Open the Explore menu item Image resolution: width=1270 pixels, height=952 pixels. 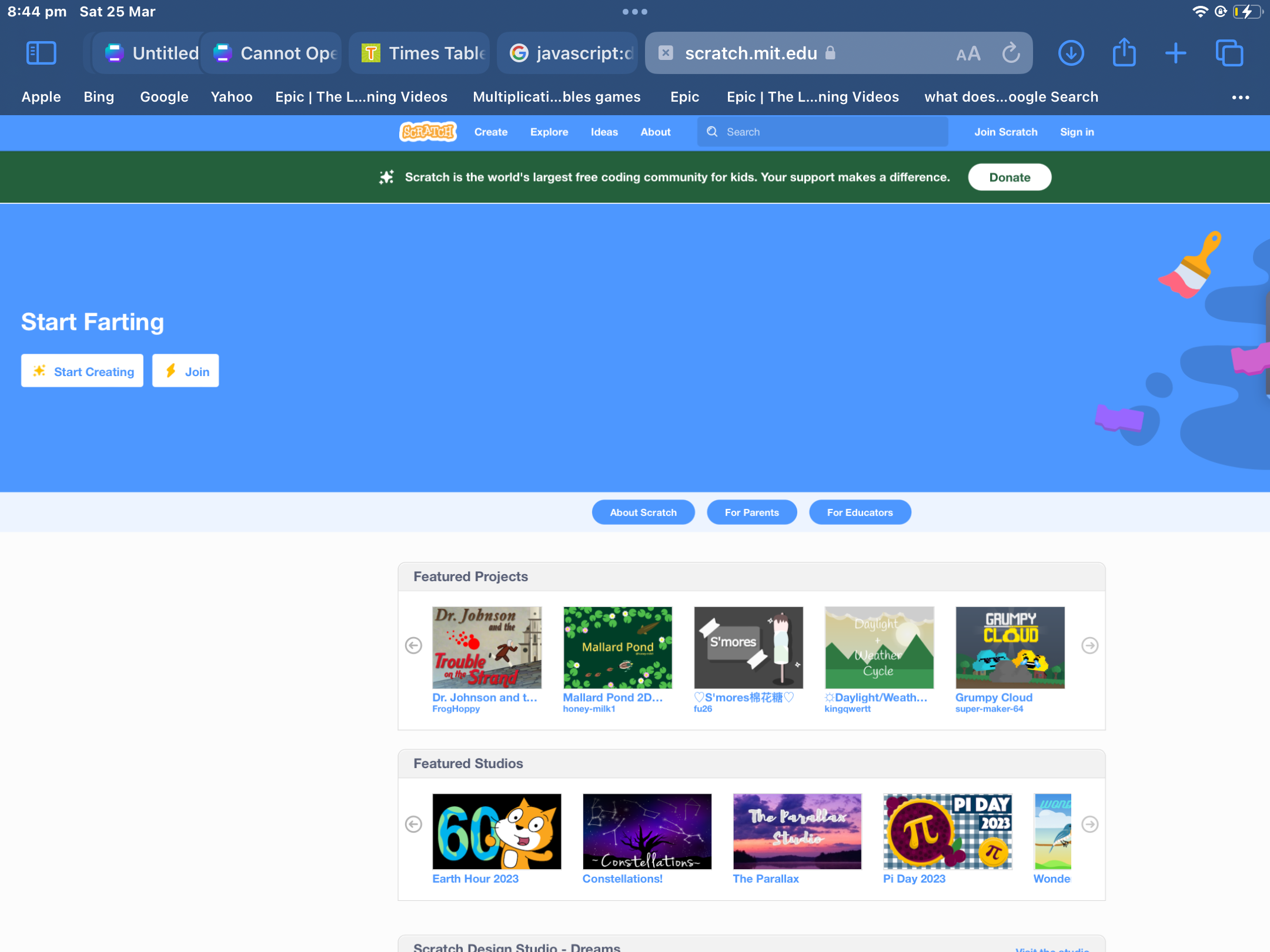549,132
